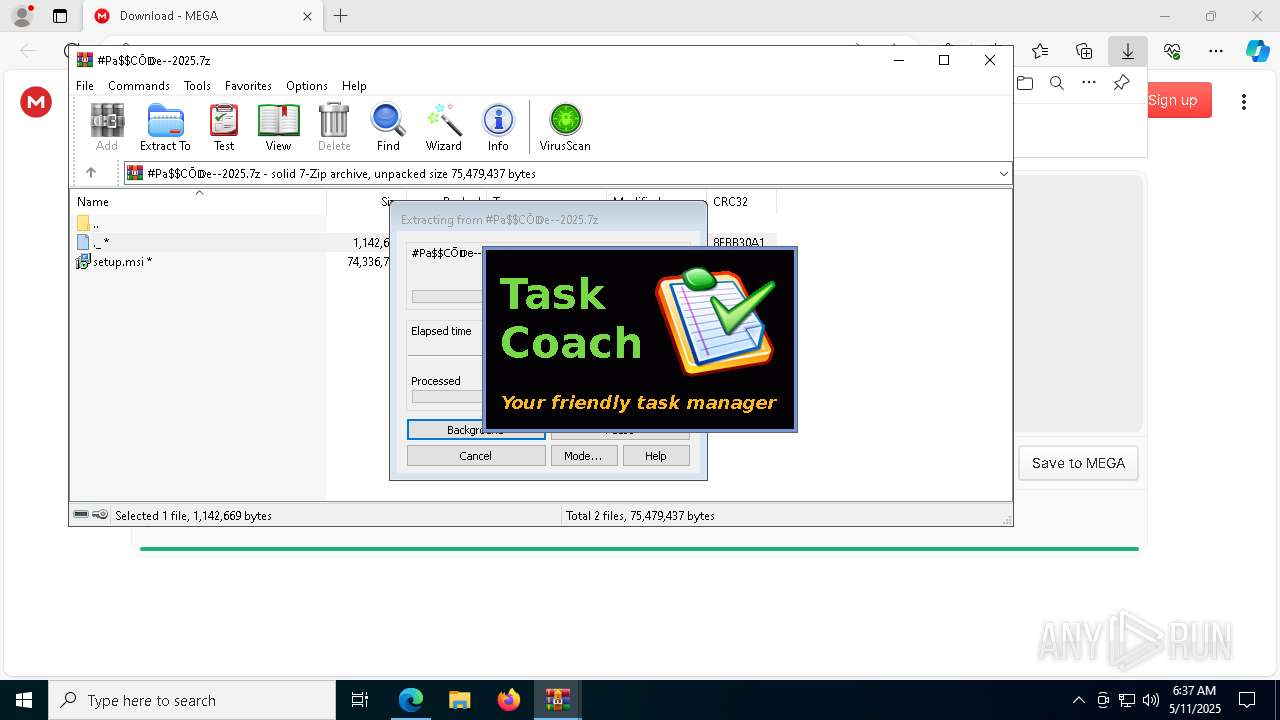This screenshot has width=1280, height=720.
Task: Open the Favorites menu
Action: 248,86
